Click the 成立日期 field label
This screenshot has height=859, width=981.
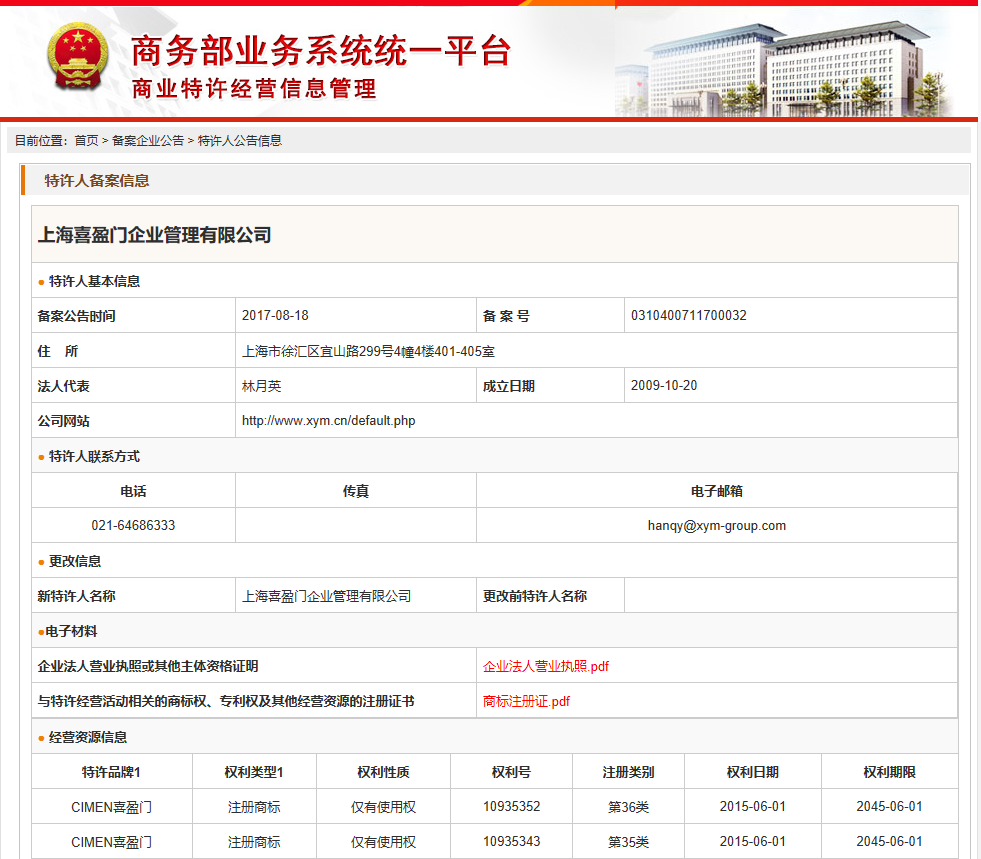(x=509, y=386)
